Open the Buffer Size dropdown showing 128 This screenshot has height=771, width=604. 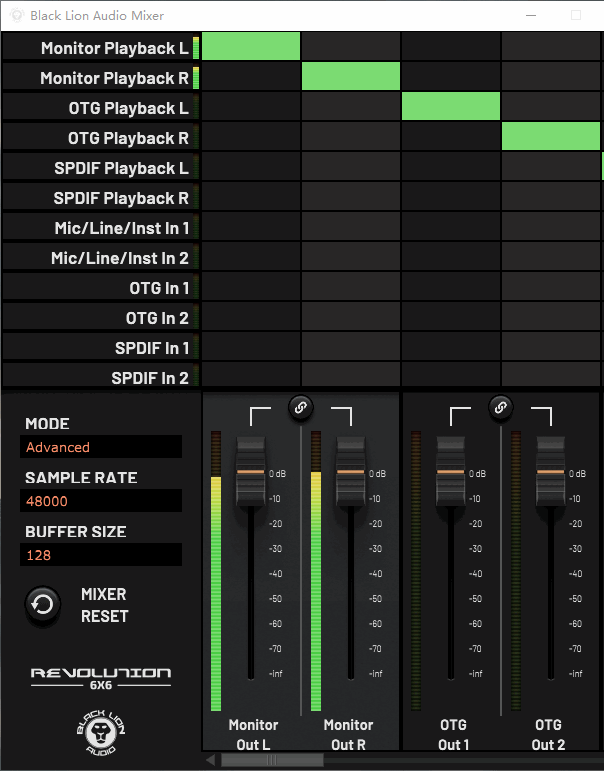tap(103, 555)
